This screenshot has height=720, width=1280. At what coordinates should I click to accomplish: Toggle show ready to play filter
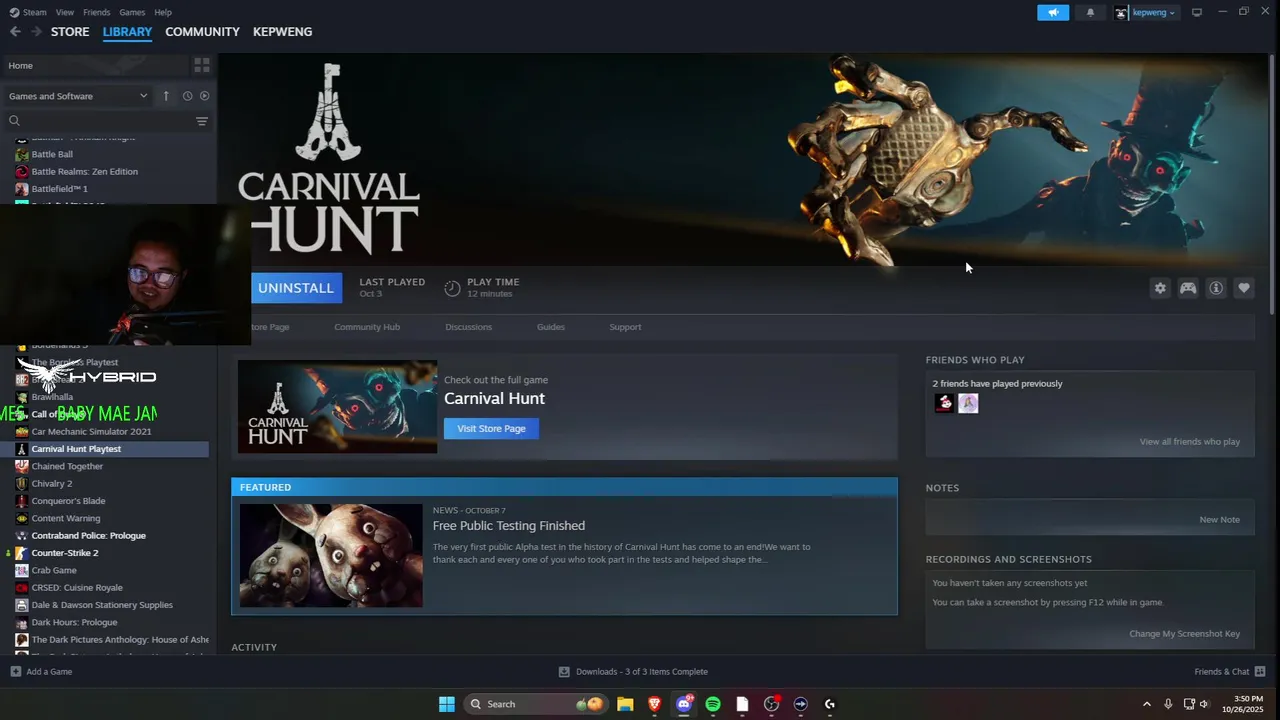coord(204,96)
